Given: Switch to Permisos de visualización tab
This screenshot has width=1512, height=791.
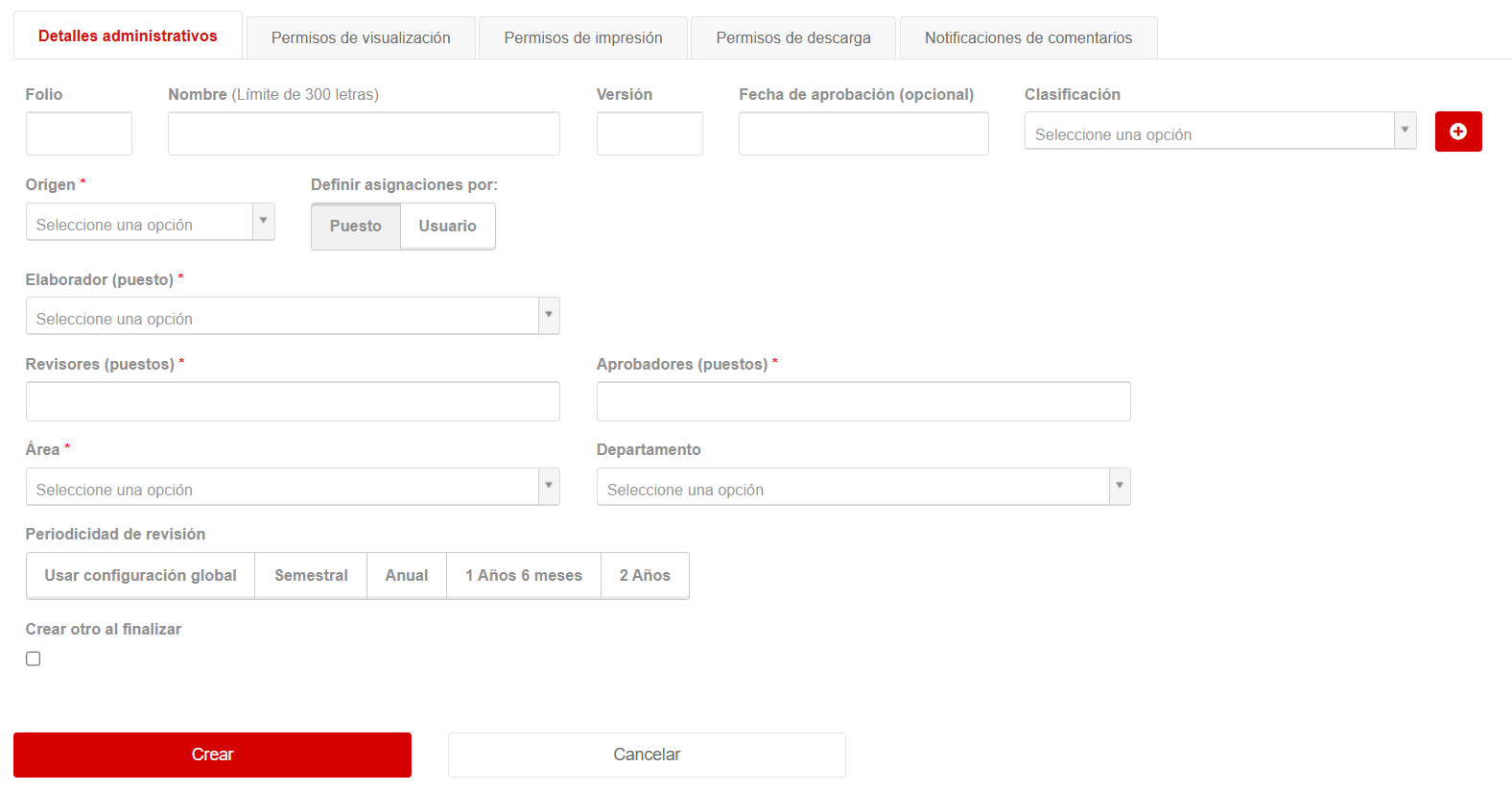Looking at the screenshot, I should pos(361,38).
